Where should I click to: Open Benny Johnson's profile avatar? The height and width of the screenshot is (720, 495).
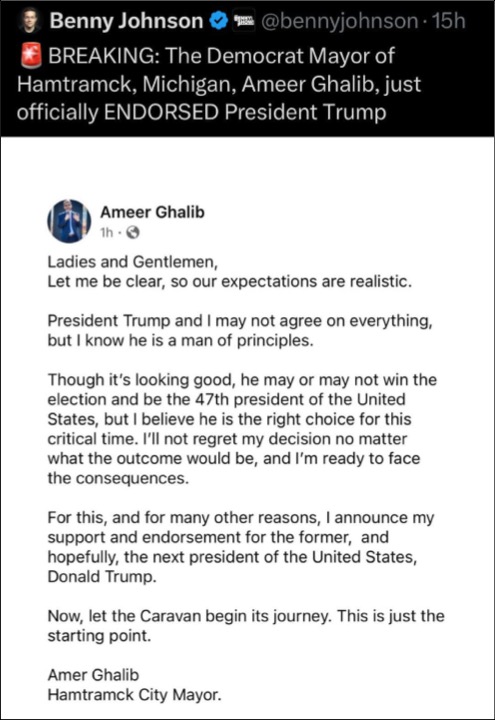click(x=32, y=21)
